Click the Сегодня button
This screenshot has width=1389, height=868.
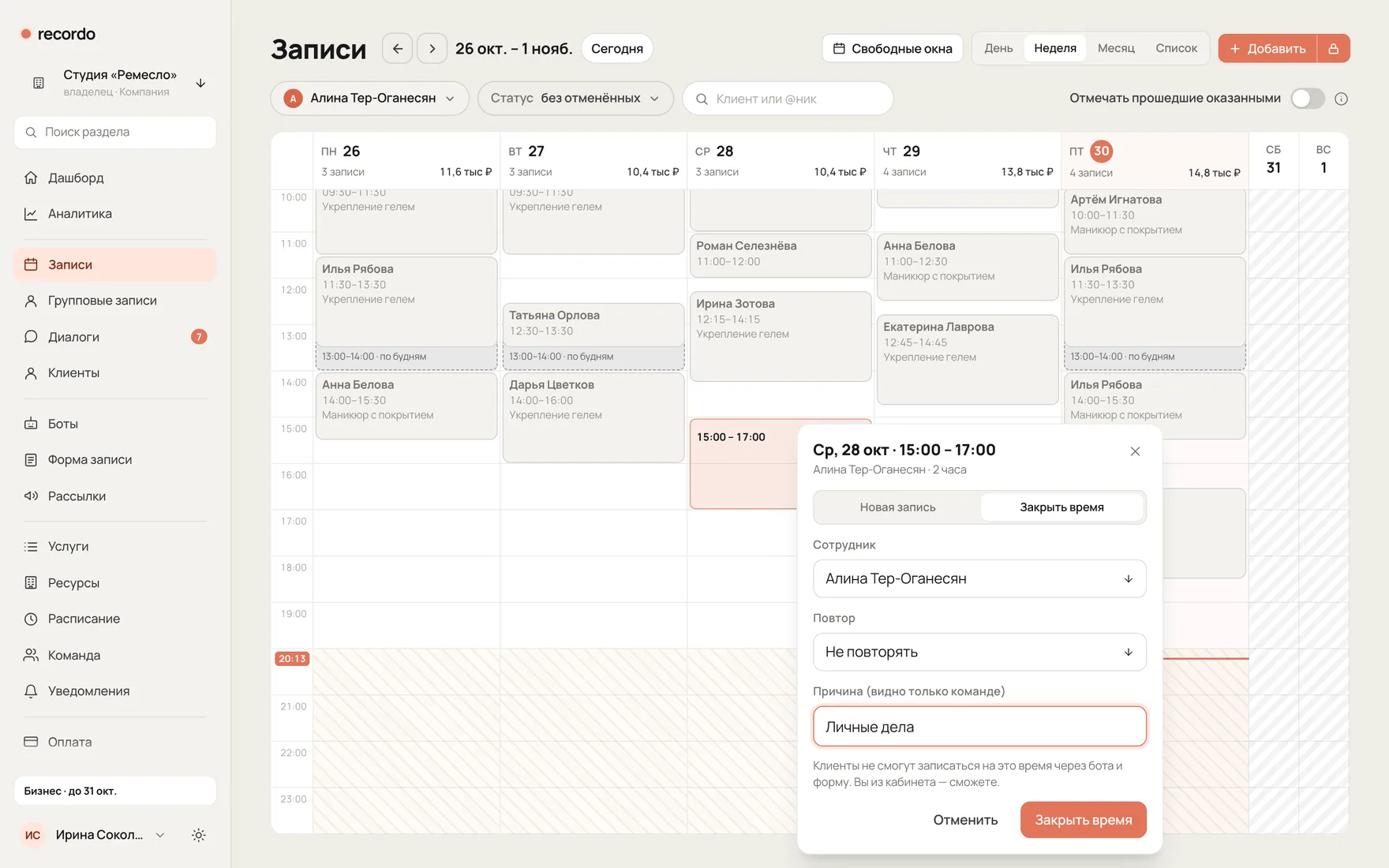tap(617, 48)
